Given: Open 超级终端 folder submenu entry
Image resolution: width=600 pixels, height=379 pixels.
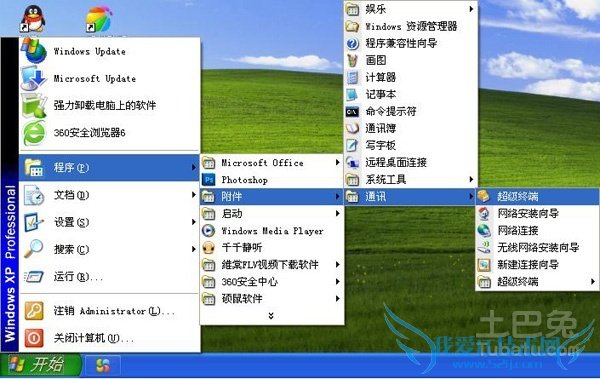Looking at the screenshot, I should point(537,282).
